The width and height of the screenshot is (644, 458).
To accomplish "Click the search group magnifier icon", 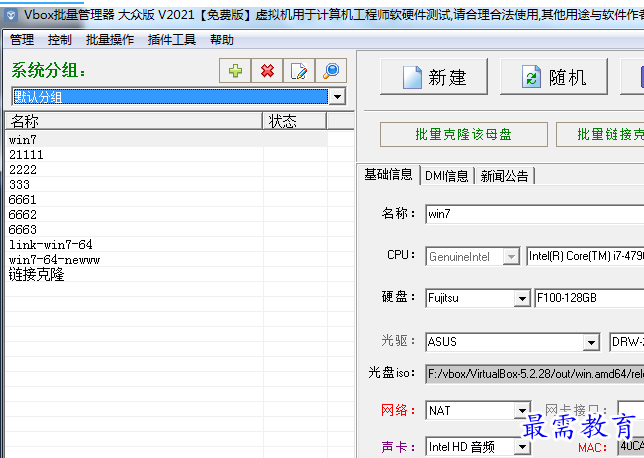I will (x=331, y=71).
